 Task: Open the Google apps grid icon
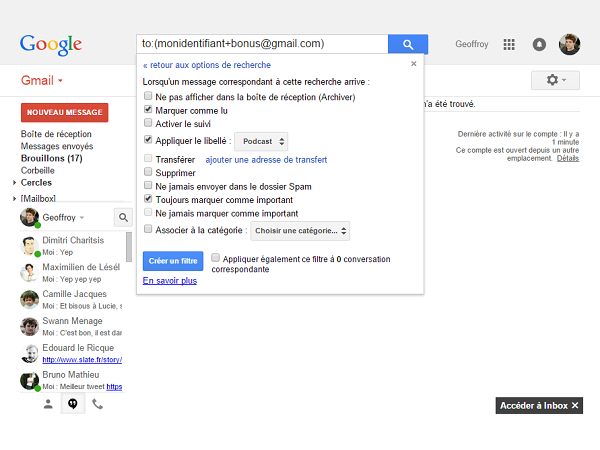pos(509,44)
